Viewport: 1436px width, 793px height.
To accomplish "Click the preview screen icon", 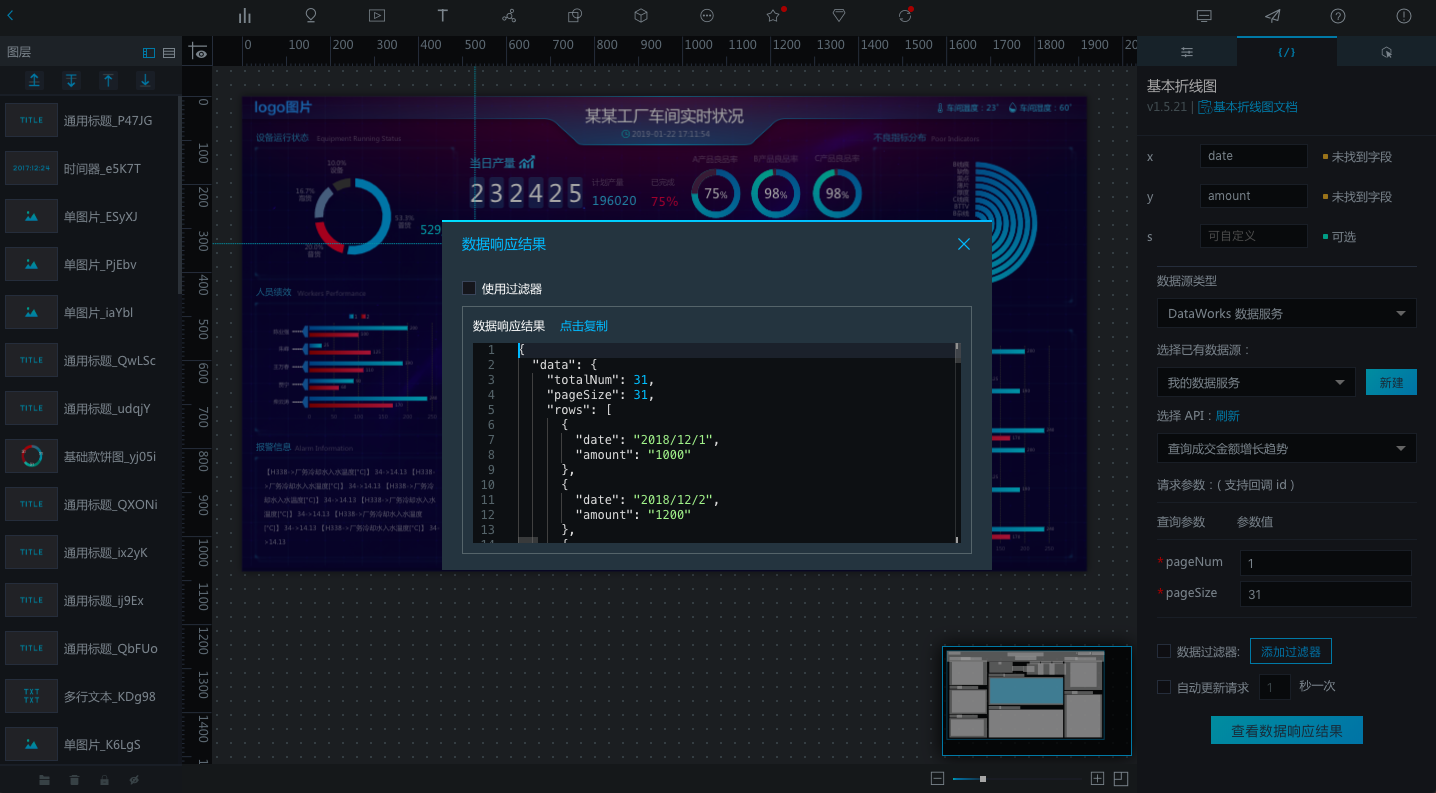I will click(1204, 16).
